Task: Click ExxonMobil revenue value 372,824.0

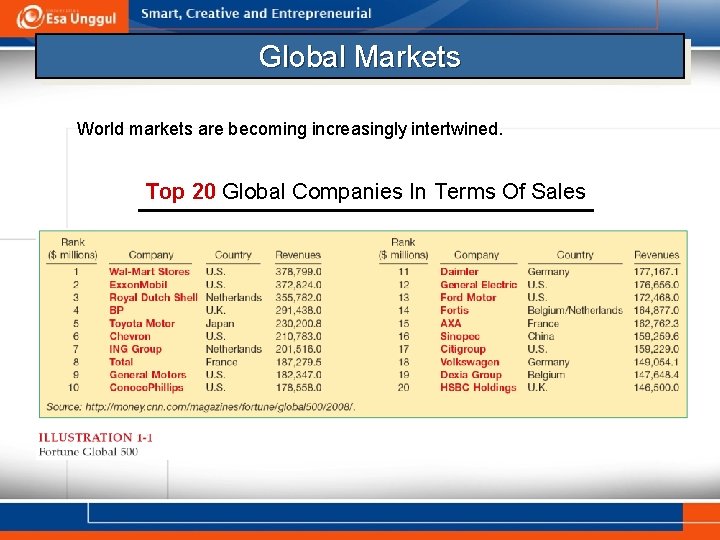Action: tap(298, 284)
